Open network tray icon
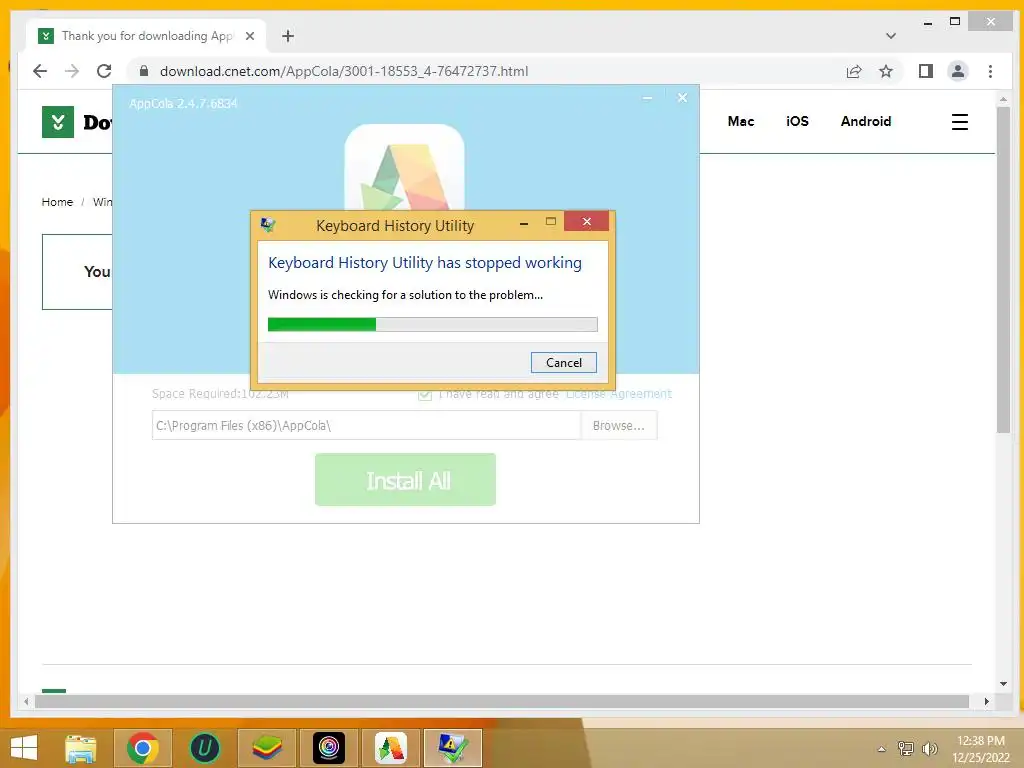This screenshot has width=1024, height=768. tap(905, 749)
